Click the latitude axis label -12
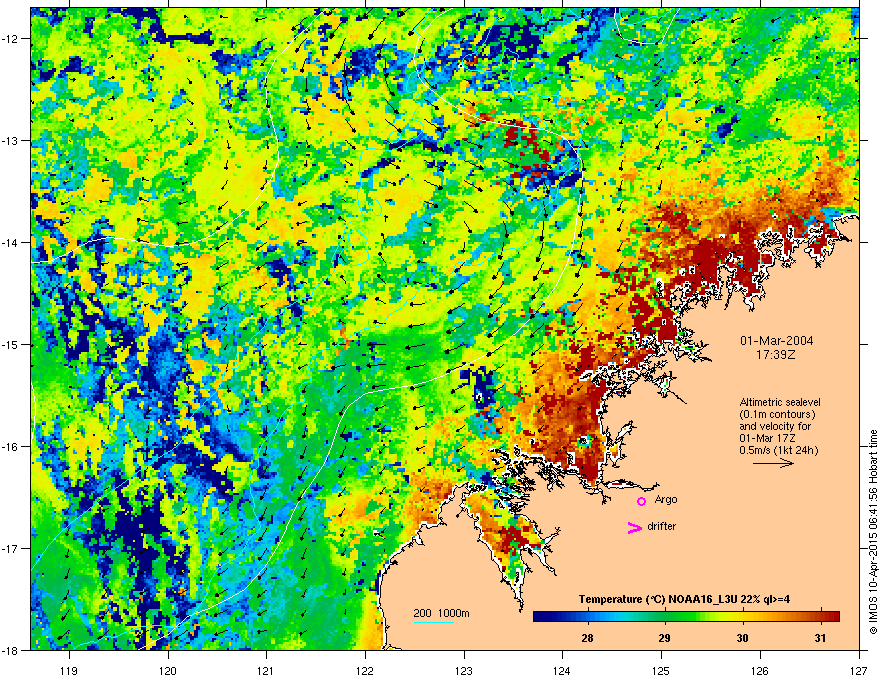Viewport: 880px width, 680px height. coord(11,39)
